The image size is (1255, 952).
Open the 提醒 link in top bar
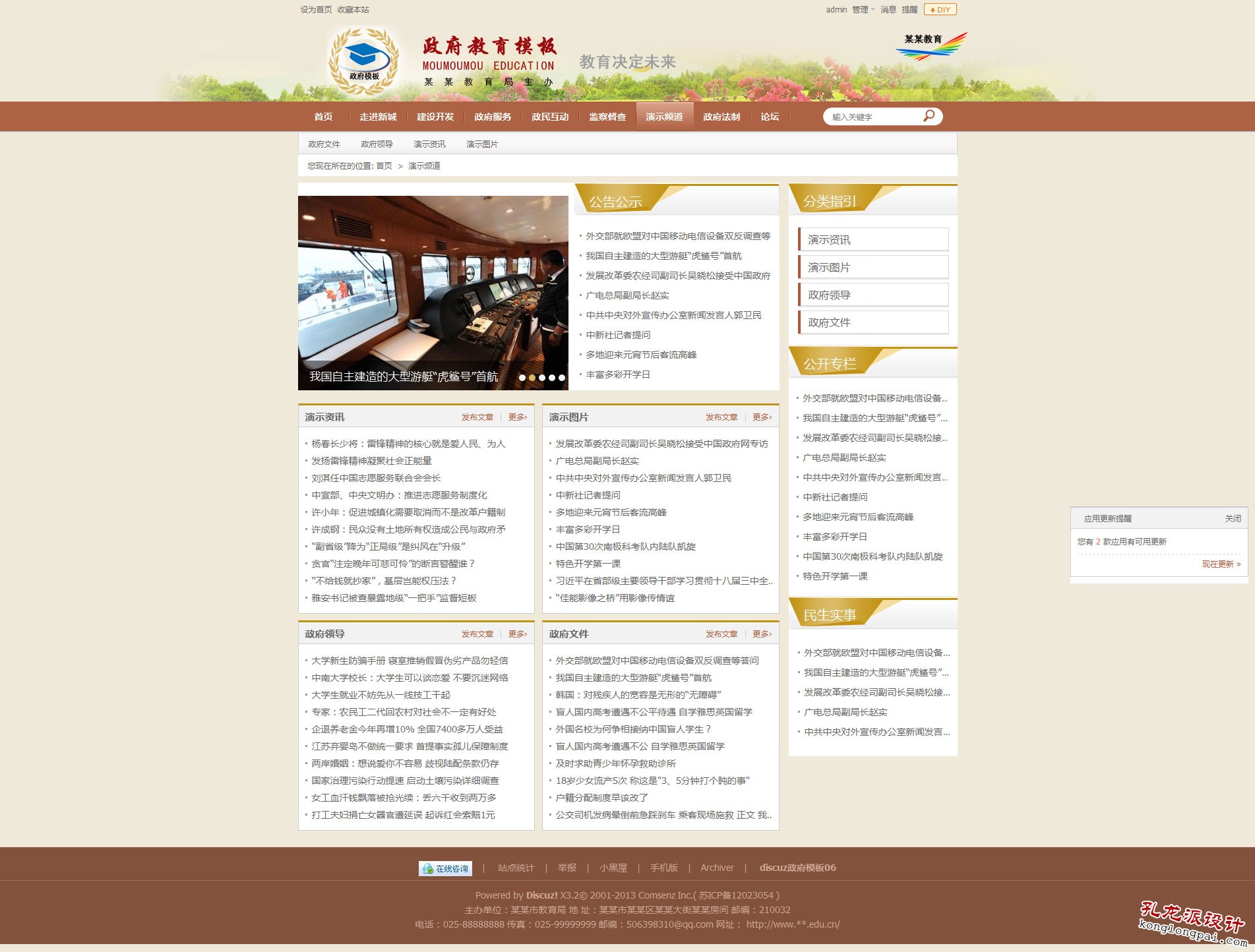coord(909,9)
